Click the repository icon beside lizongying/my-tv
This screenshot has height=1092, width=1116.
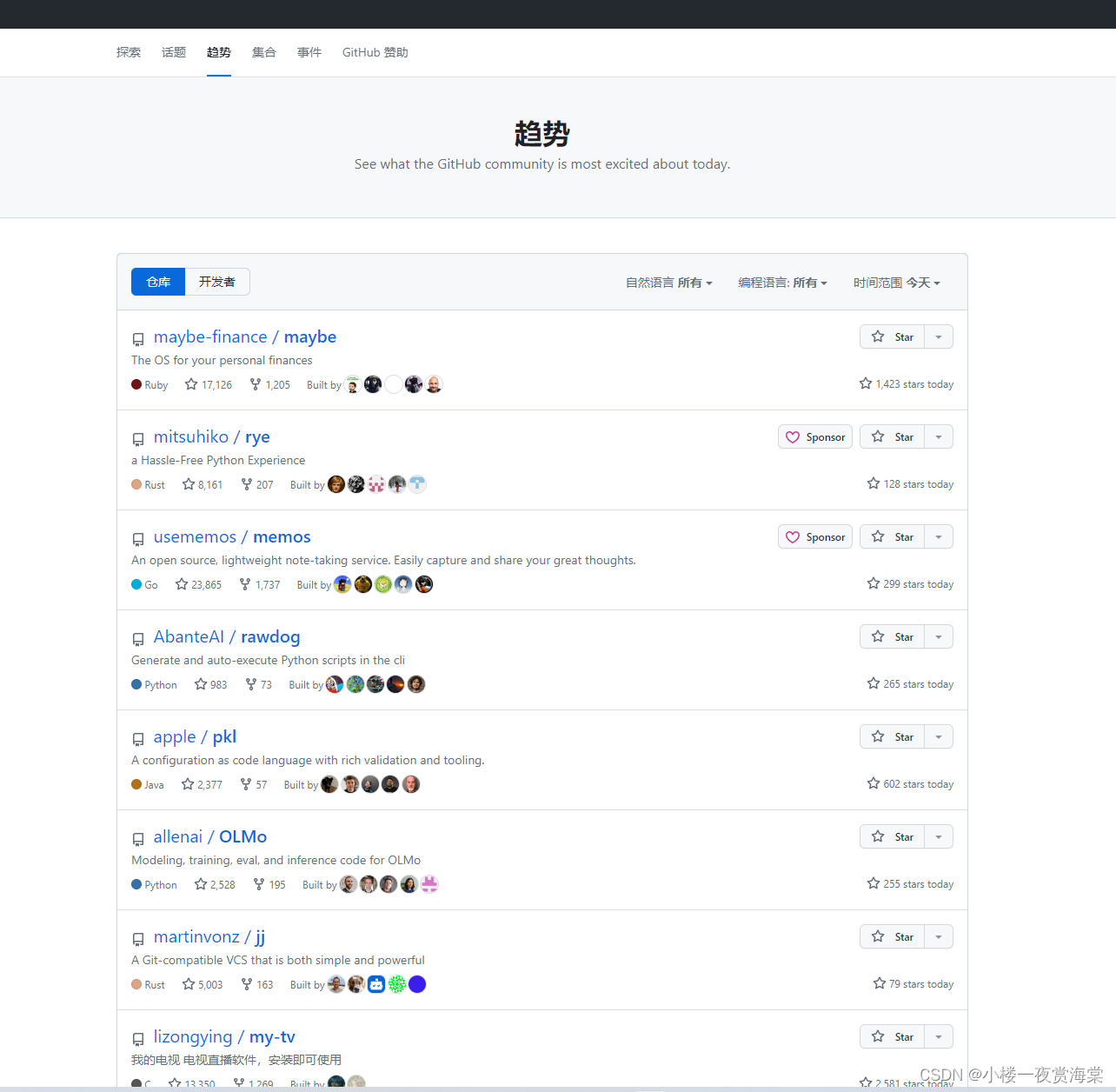(x=138, y=1039)
